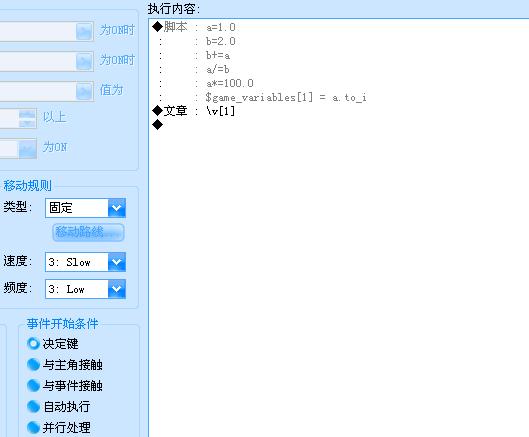Select the 与主角接触 trigger option
This screenshot has width=529, height=437.
pyautogui.click(x=33, y=364)
